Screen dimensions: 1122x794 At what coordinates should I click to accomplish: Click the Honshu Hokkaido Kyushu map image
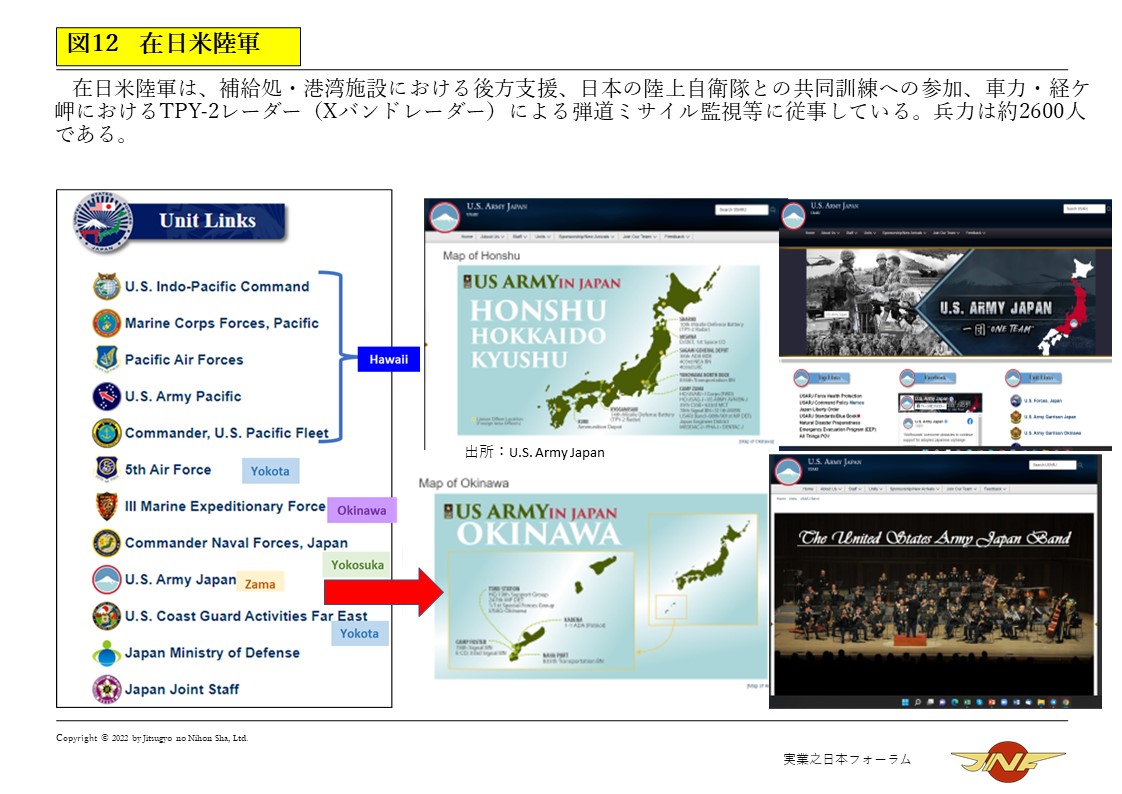(x=608, y=351)
